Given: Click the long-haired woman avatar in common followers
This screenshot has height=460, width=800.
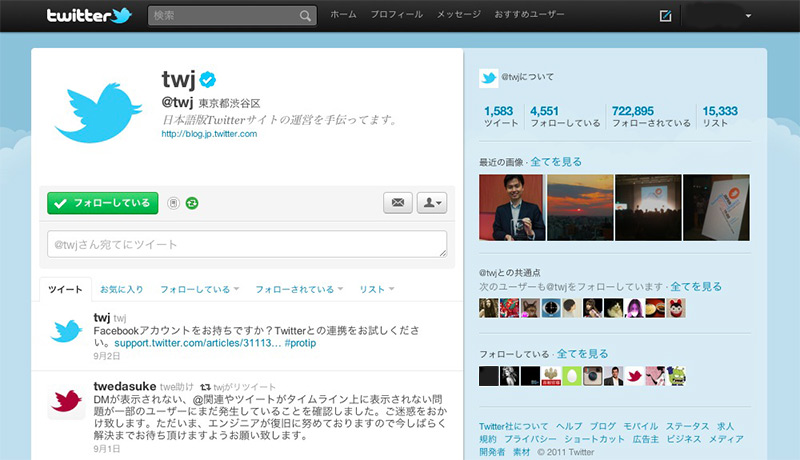Looking at the screenshot, I should coord(488,308).
